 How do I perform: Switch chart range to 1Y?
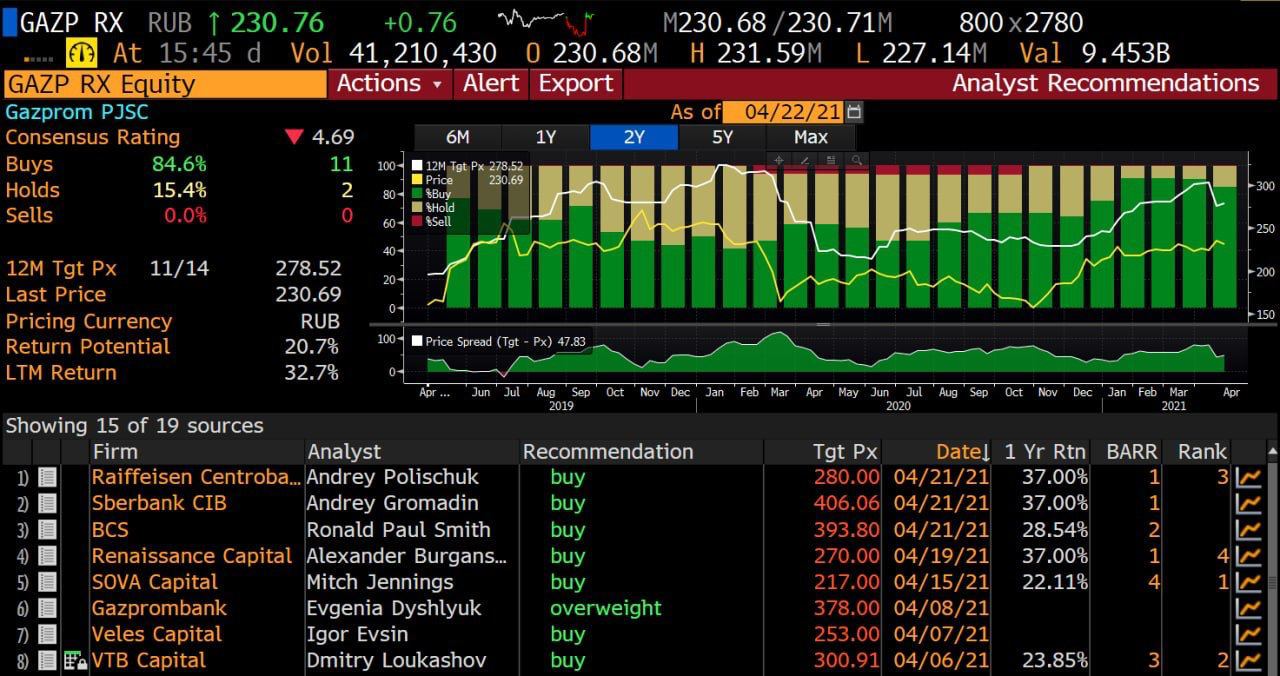tap(546, 137)
